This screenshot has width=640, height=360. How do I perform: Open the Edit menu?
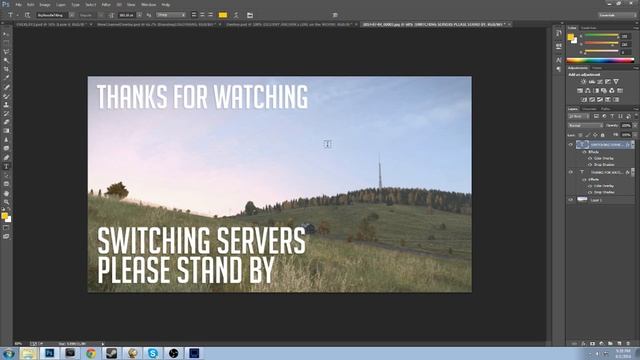(x=31, y=4)
